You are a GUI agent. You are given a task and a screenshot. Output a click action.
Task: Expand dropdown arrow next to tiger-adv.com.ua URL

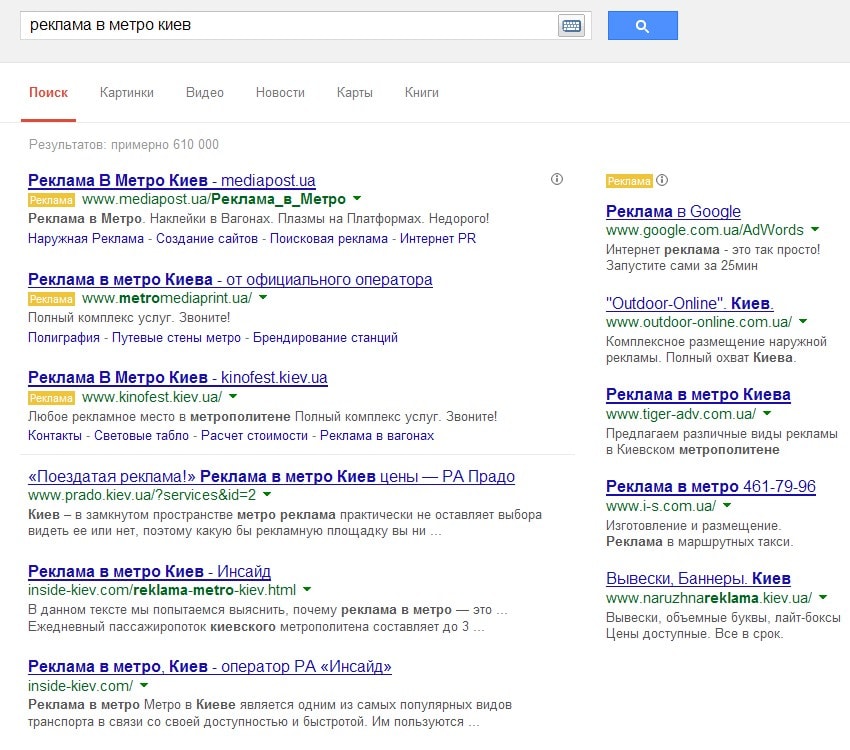(x=767, y=413)
